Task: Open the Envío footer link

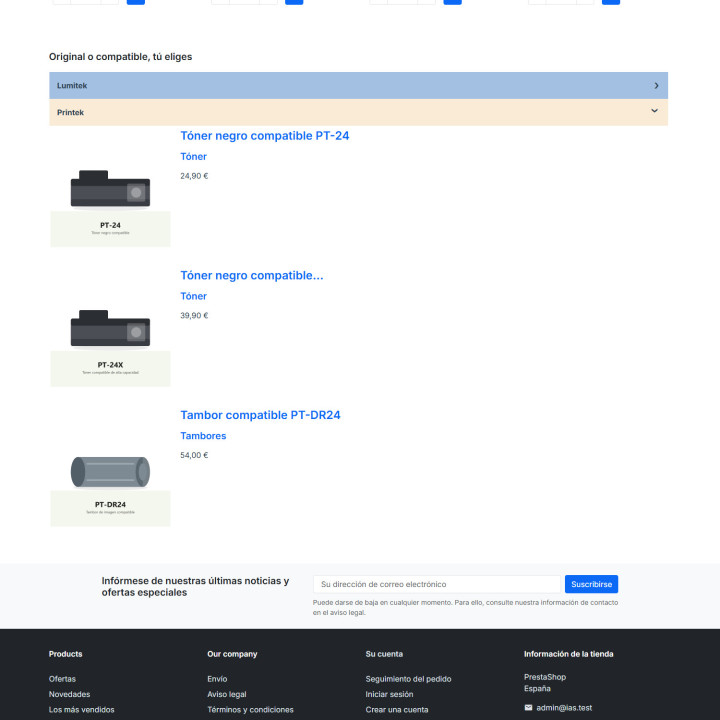Action: 217,679
